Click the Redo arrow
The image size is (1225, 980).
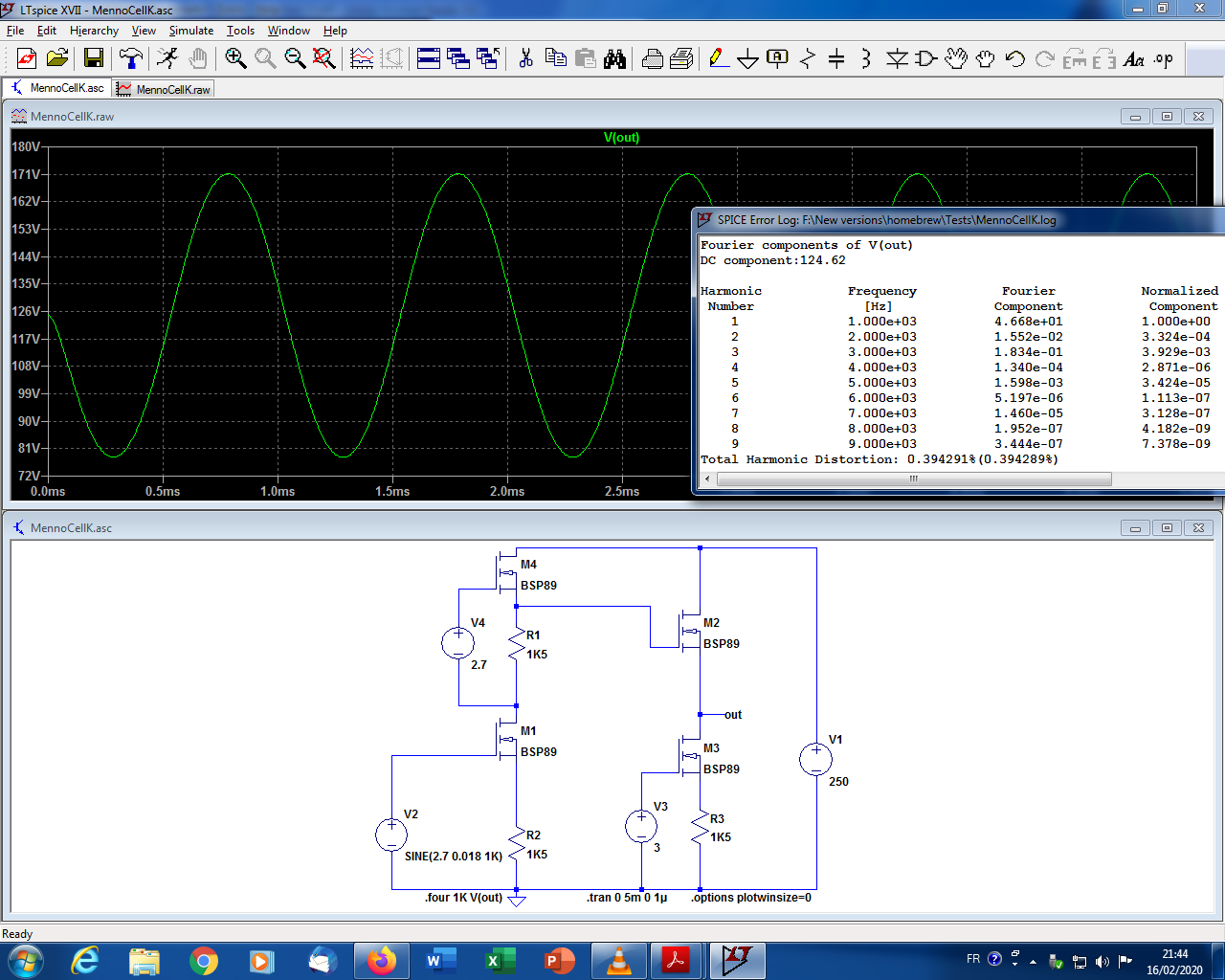1044,58
